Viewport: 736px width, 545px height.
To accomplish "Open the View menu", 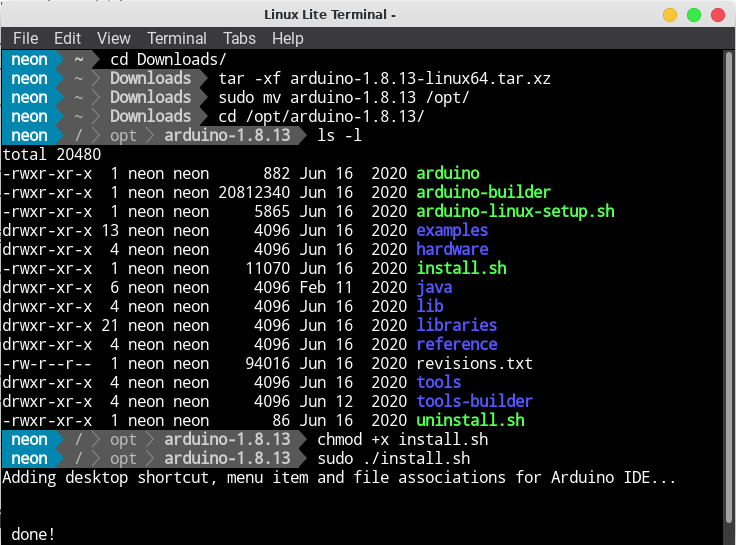I will coord(114,38).
